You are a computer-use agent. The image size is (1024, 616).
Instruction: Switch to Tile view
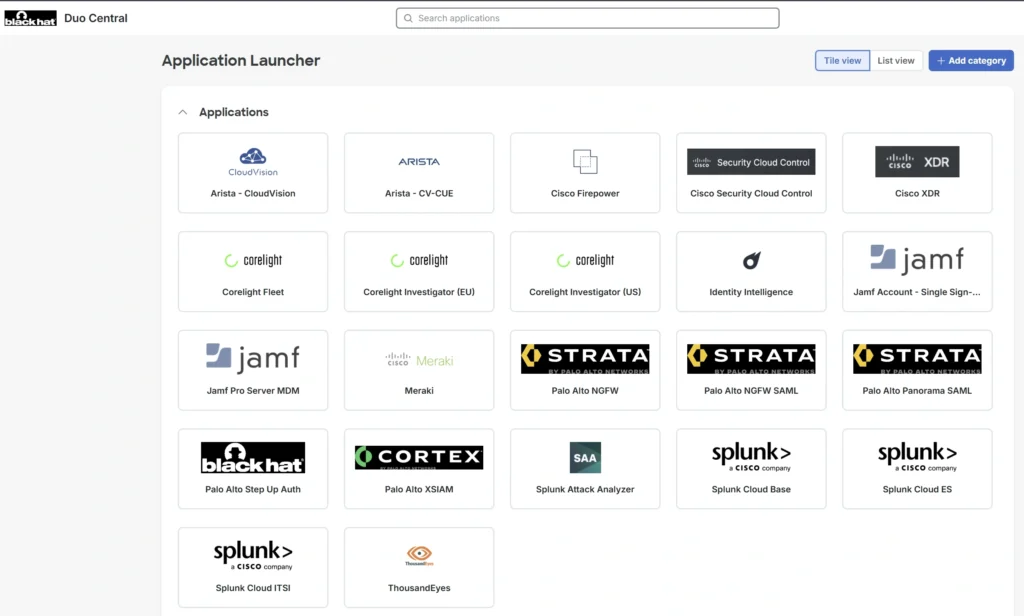click(x=842, y=61)
